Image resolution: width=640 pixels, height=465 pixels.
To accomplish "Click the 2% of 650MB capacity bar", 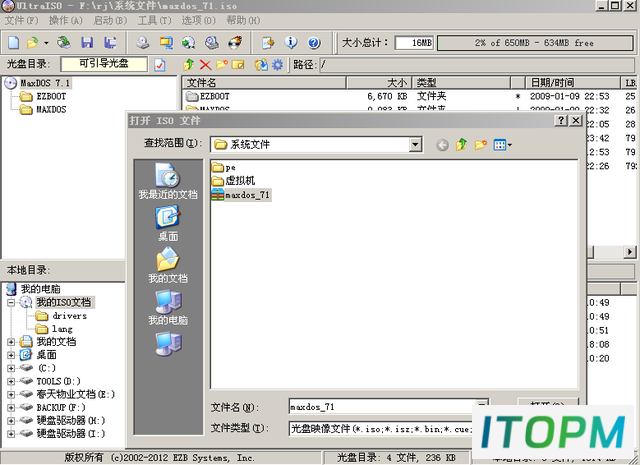I will pyautogui.click(x=535, y=43).
